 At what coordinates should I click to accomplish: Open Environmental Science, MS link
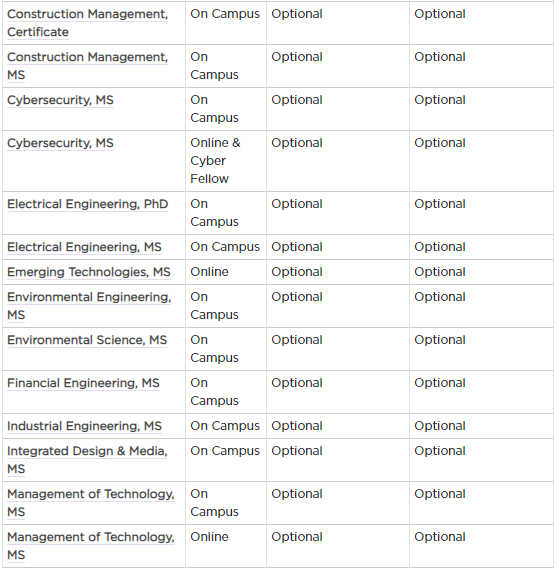click(87, 340)
